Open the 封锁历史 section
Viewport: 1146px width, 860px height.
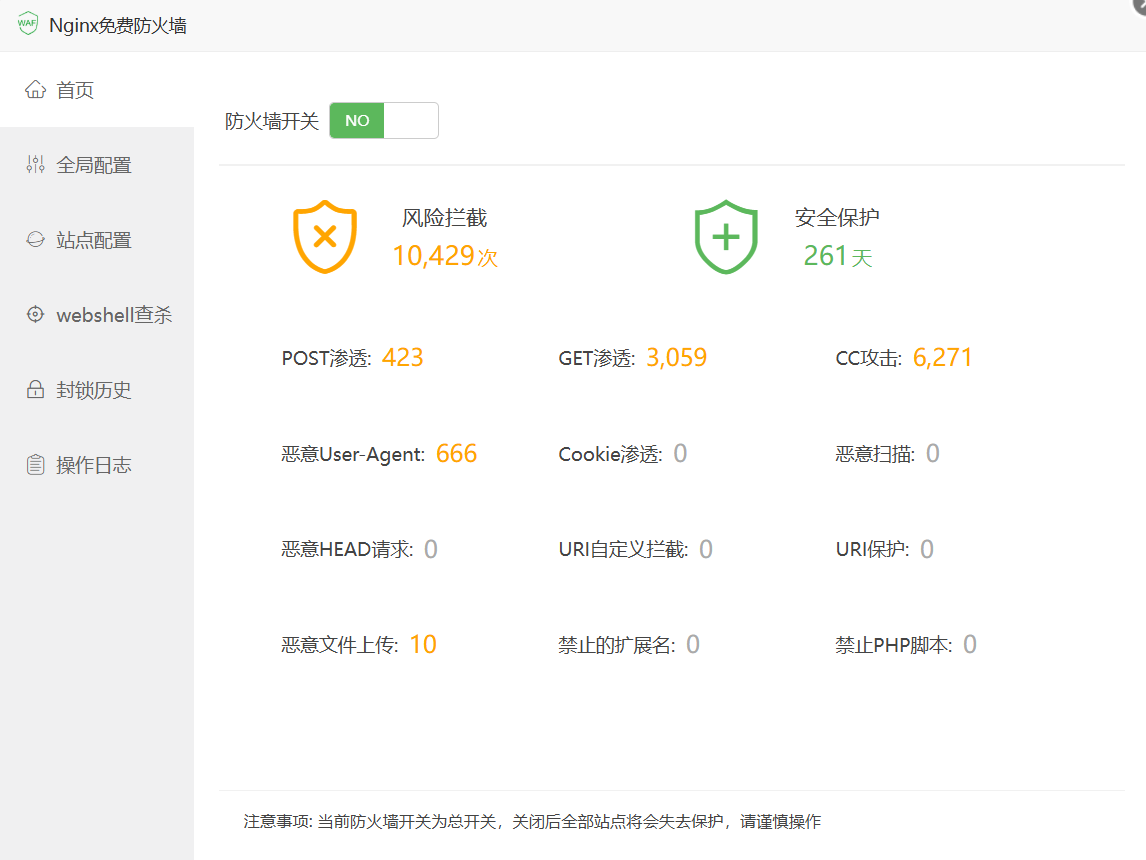94,390
